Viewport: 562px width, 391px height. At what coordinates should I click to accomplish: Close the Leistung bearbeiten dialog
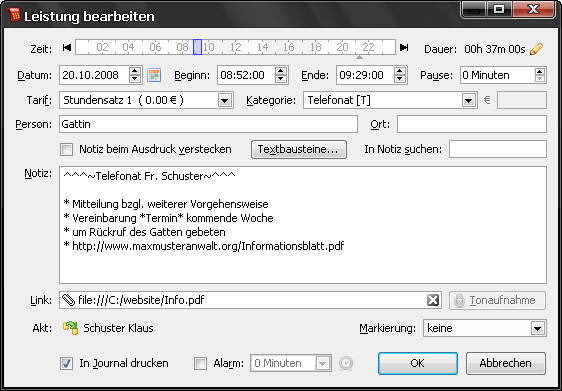(x=534, y=9)
